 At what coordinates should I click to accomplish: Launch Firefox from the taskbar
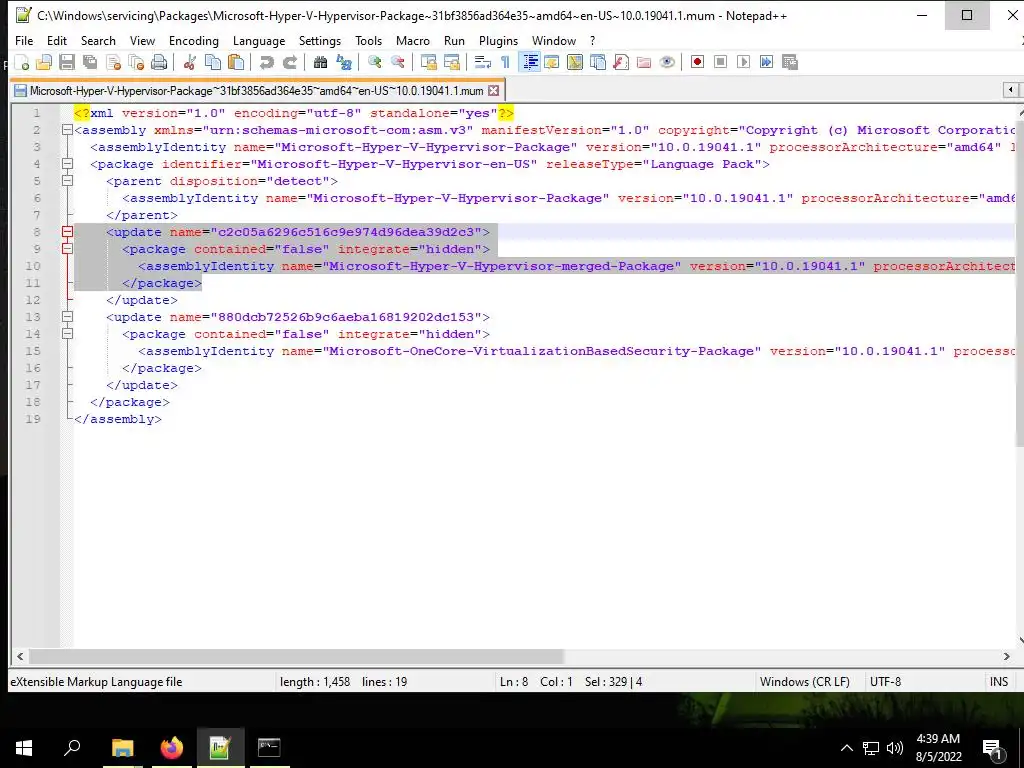click(x=172, y=747)
